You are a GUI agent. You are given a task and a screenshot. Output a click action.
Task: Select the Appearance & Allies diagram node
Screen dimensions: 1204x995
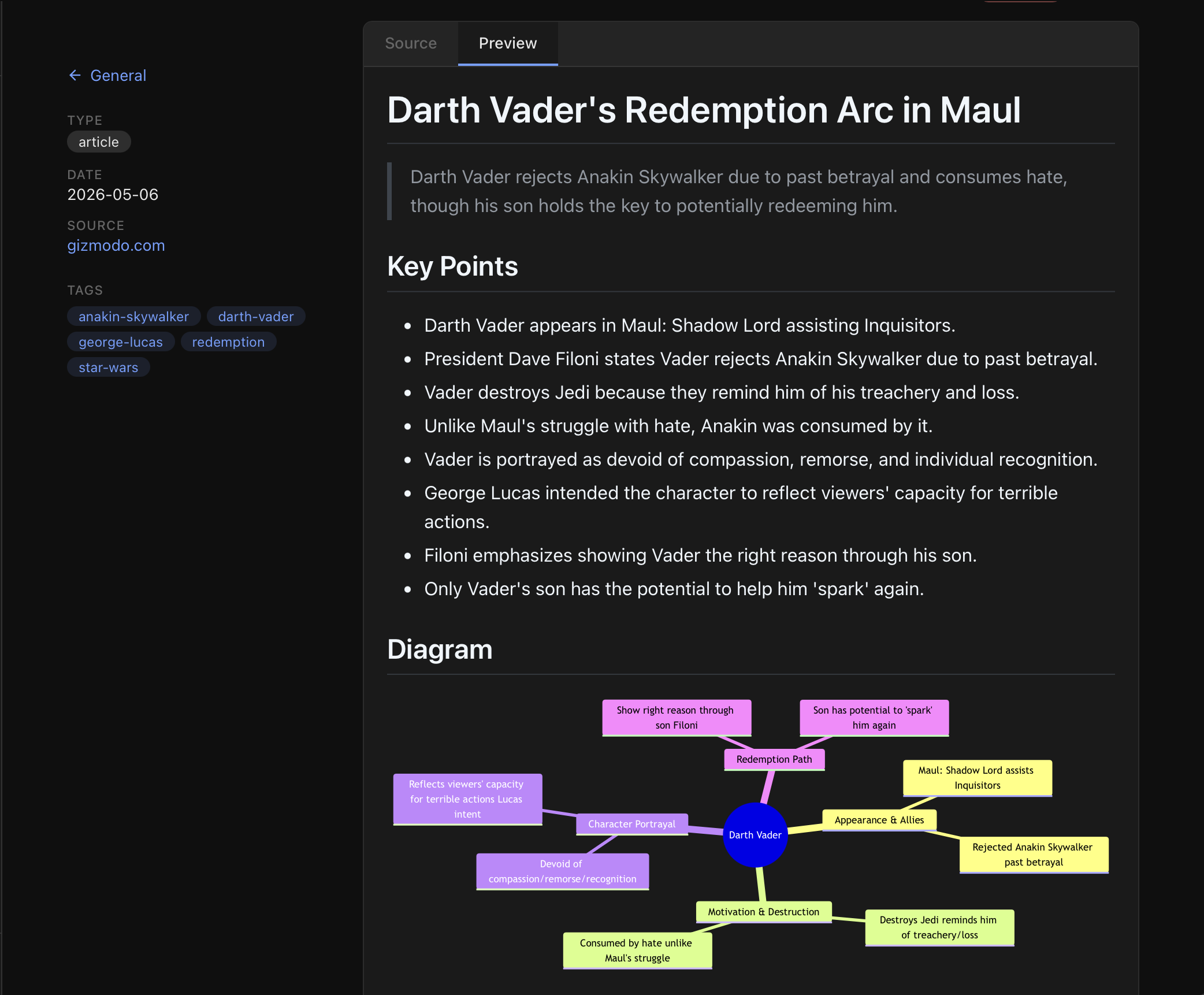(x=879, y=820)
